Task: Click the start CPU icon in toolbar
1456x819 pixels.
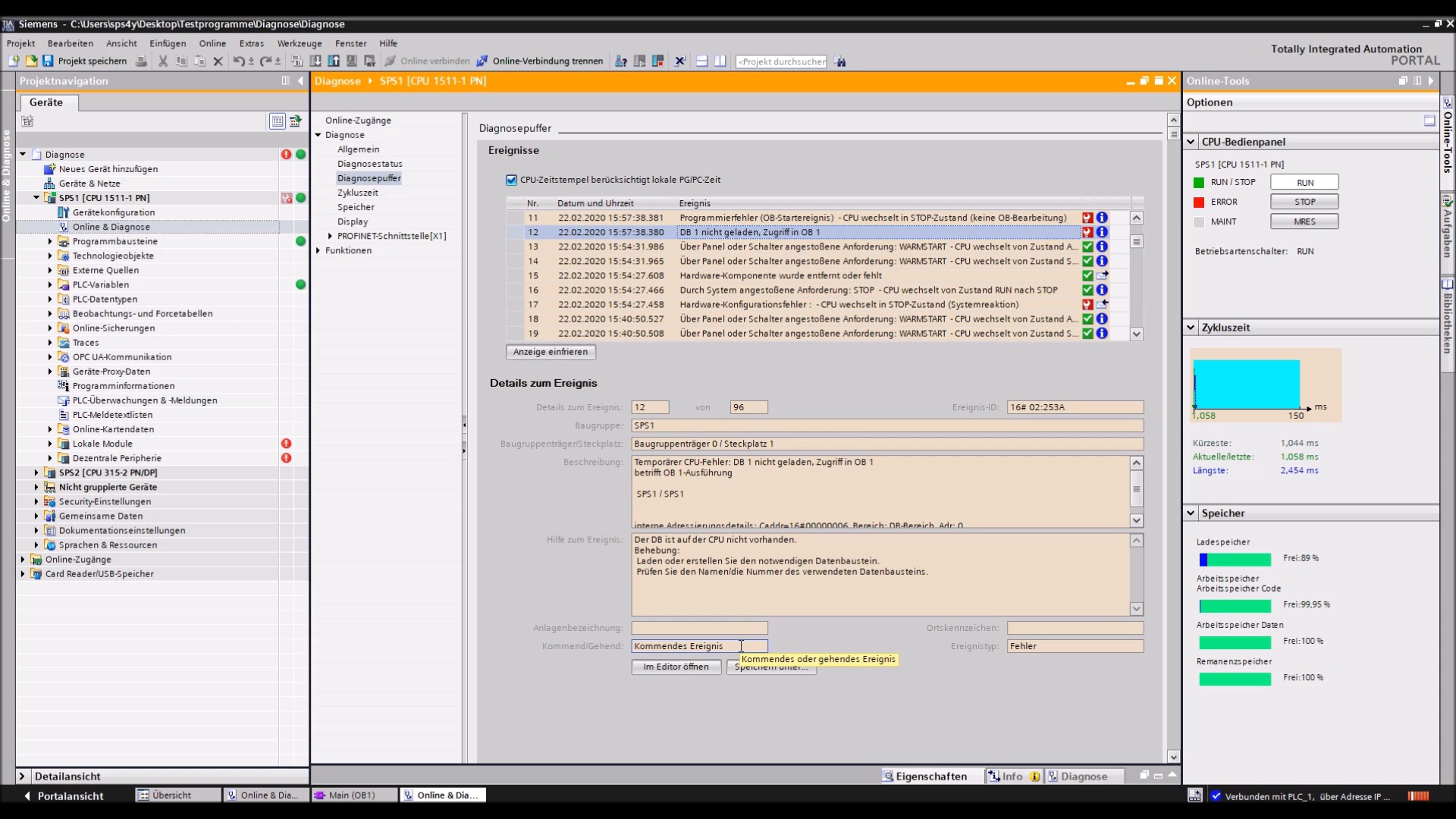Action: 639,61
